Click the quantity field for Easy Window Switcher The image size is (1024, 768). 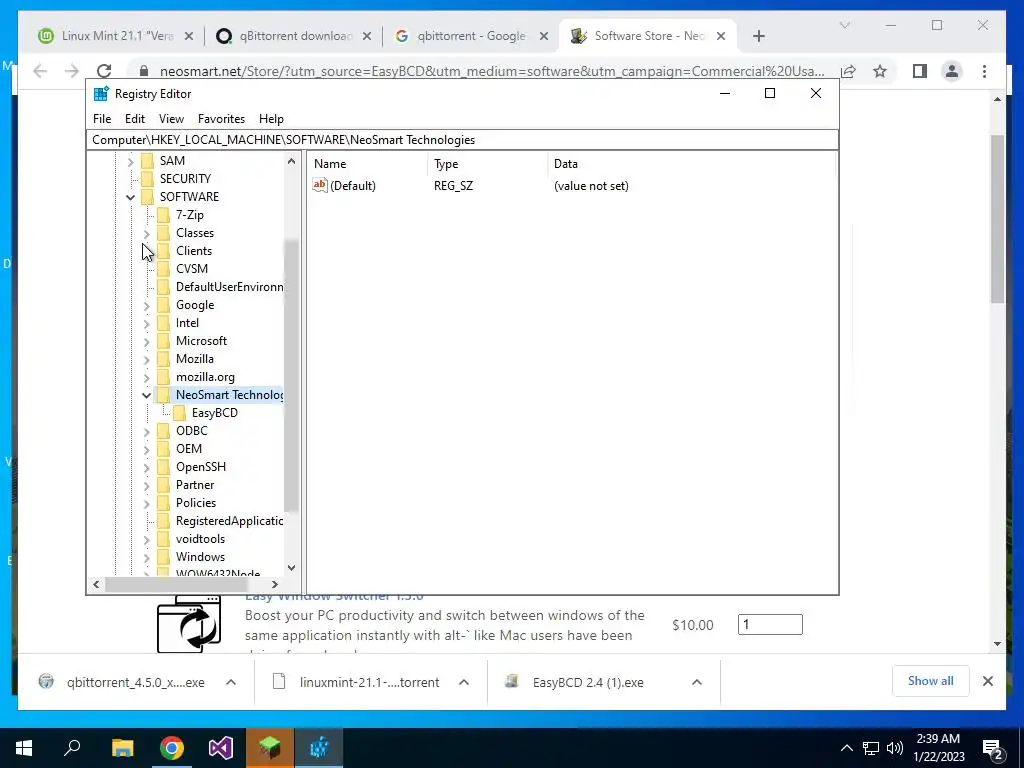click(x=770, y=624)
